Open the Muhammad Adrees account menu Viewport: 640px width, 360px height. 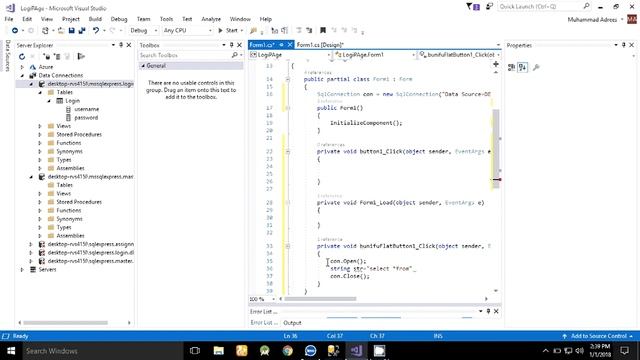[x=596, y=20]
